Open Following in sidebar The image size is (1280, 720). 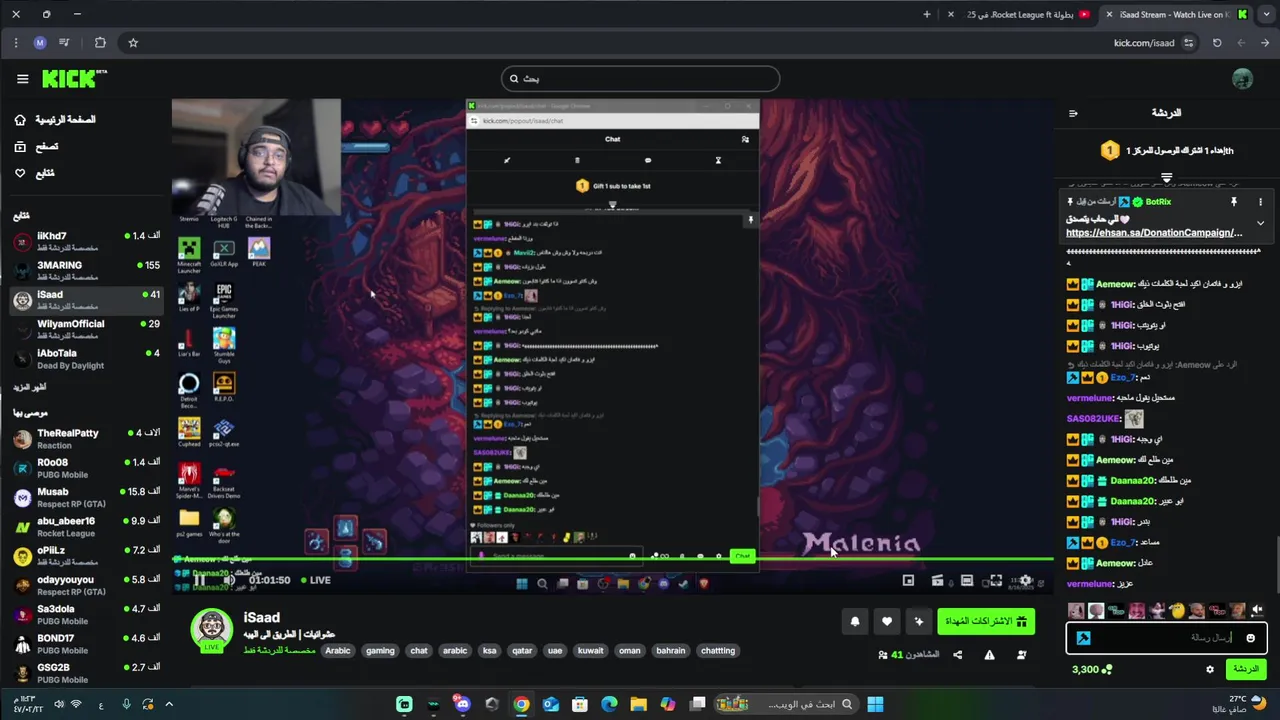35,174
